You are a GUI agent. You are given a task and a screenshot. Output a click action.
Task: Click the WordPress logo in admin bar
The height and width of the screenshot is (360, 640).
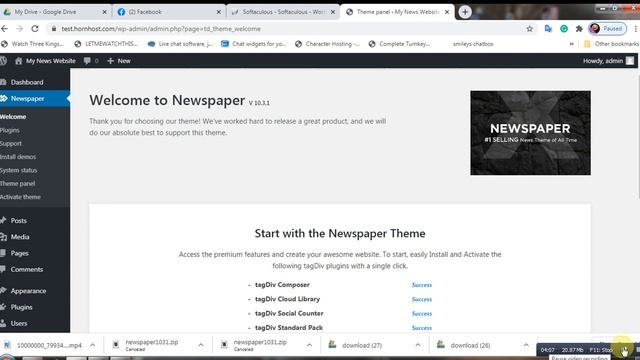(x=3, y=61)
